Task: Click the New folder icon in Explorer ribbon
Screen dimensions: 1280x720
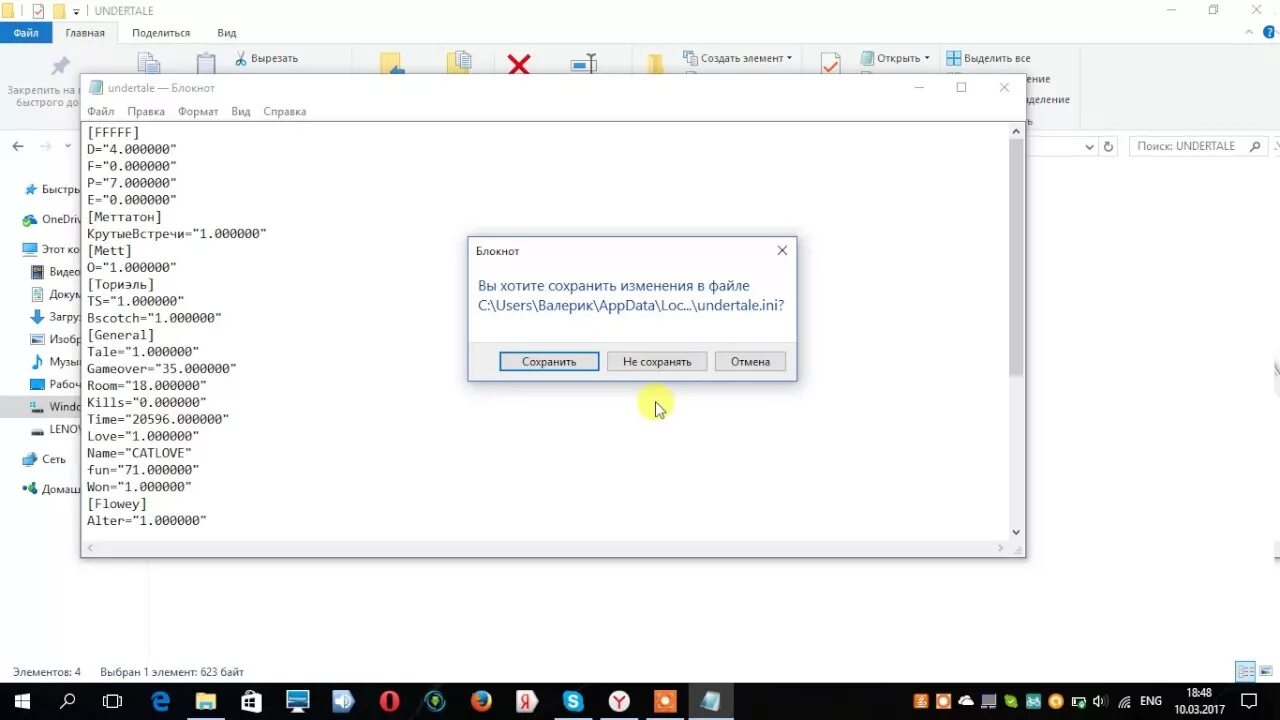Action: coord(655,64)
